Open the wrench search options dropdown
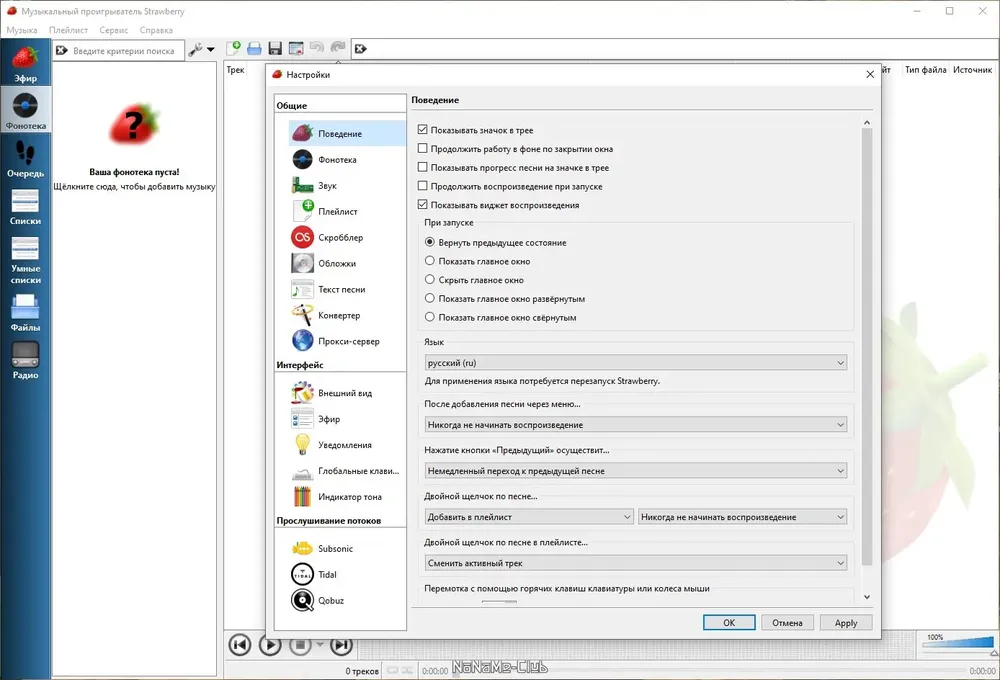This screenshot has width=1000, height=680. (202, 49)
